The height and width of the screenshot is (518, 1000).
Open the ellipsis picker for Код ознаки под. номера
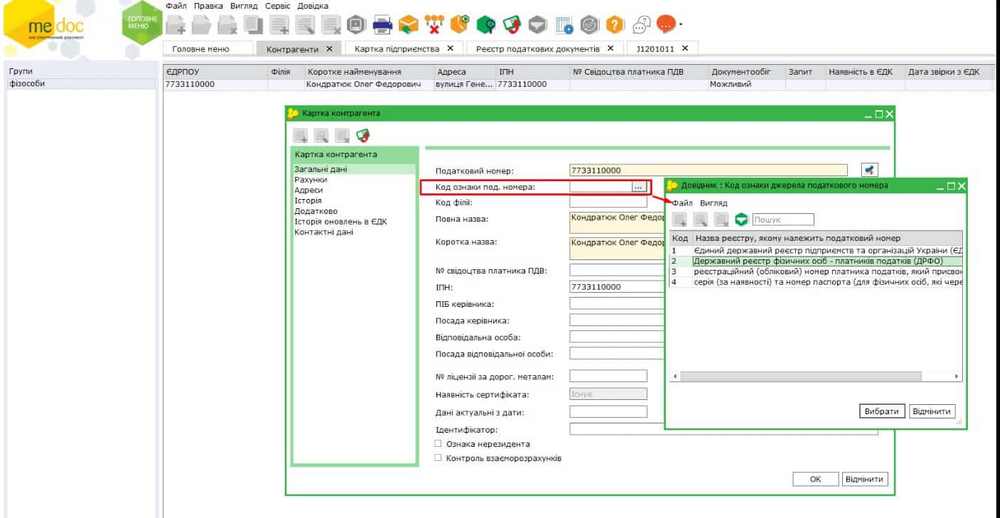coord(638,187)
